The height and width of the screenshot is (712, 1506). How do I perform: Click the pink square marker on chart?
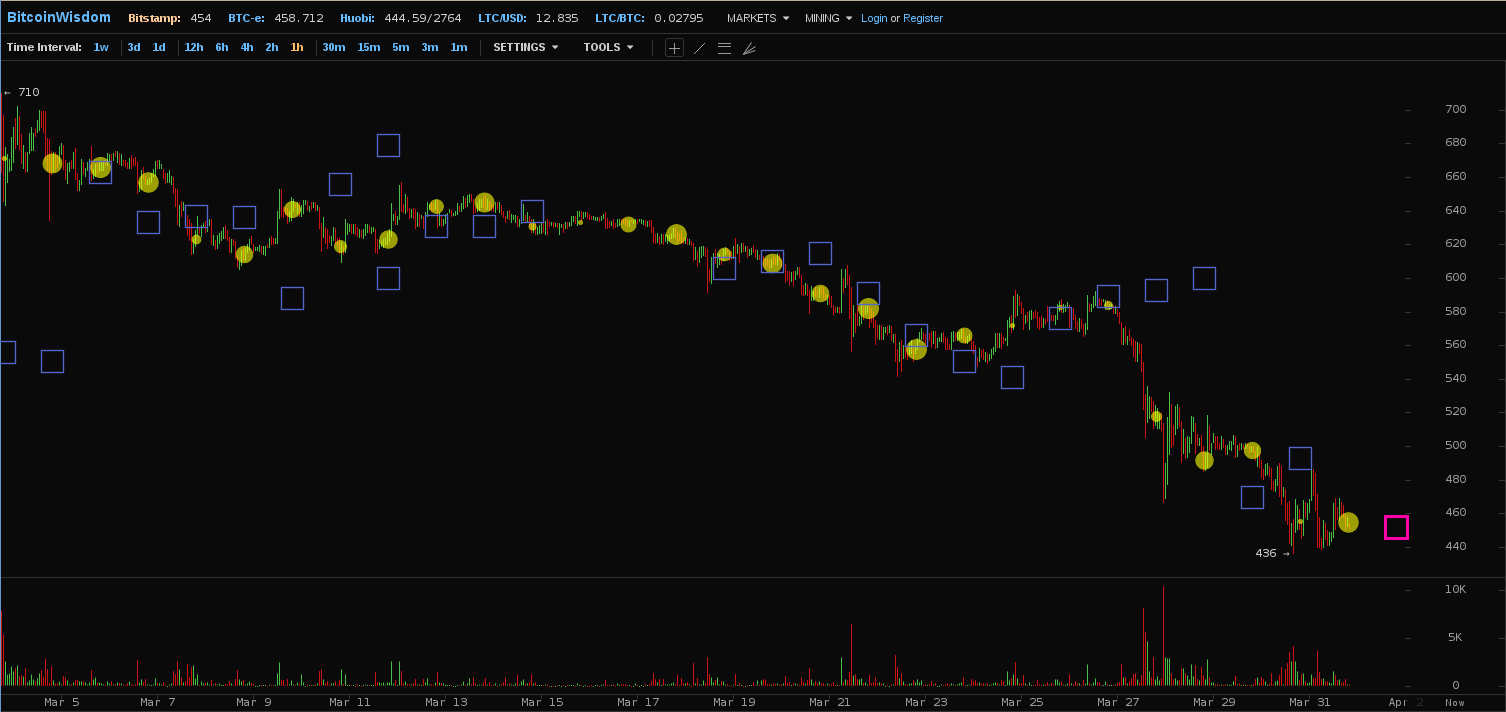(1396, 527)
